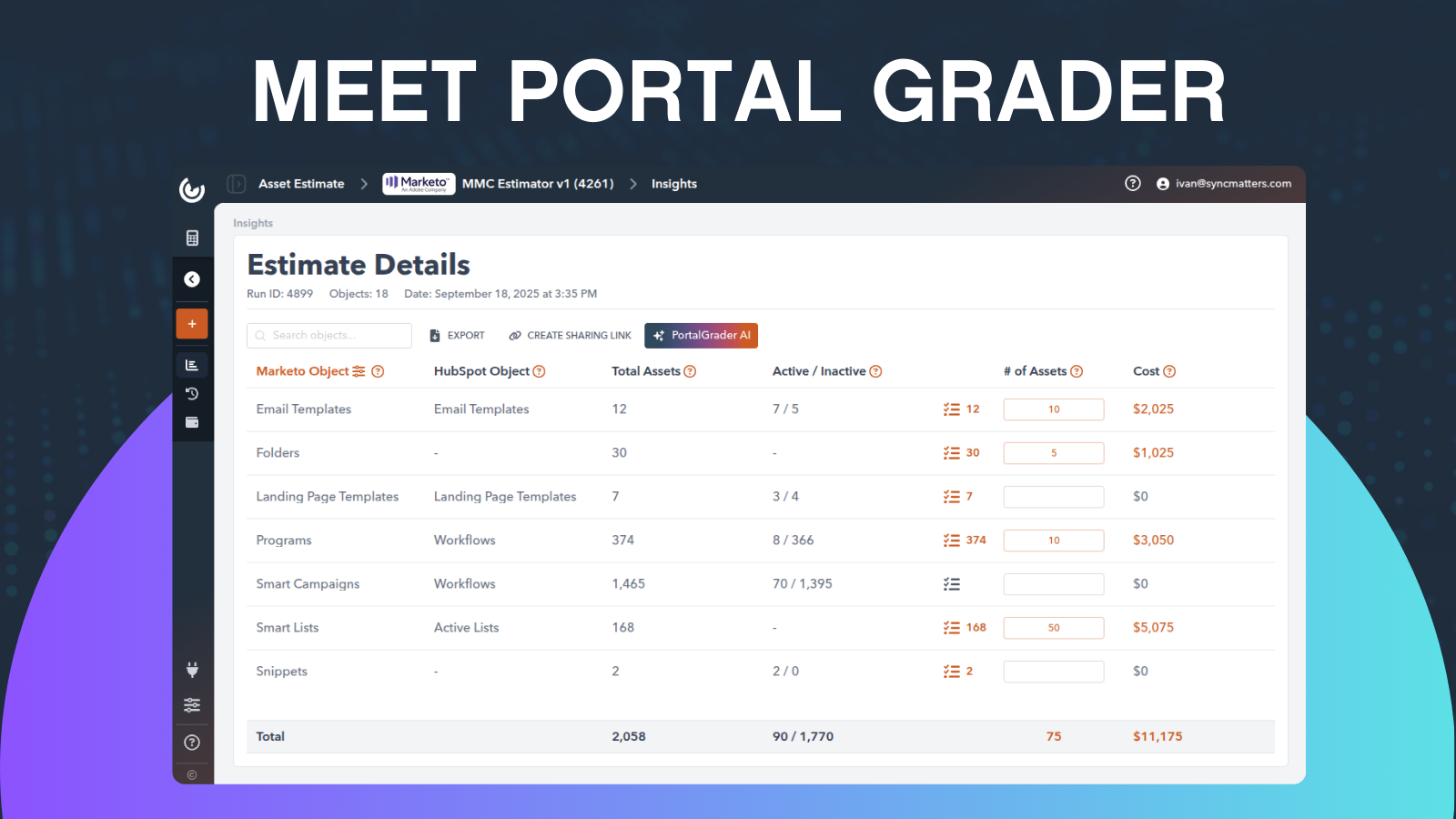Click the back arrow circle icon
Viewport: 1456px width, 819px height.
point(192,279)
